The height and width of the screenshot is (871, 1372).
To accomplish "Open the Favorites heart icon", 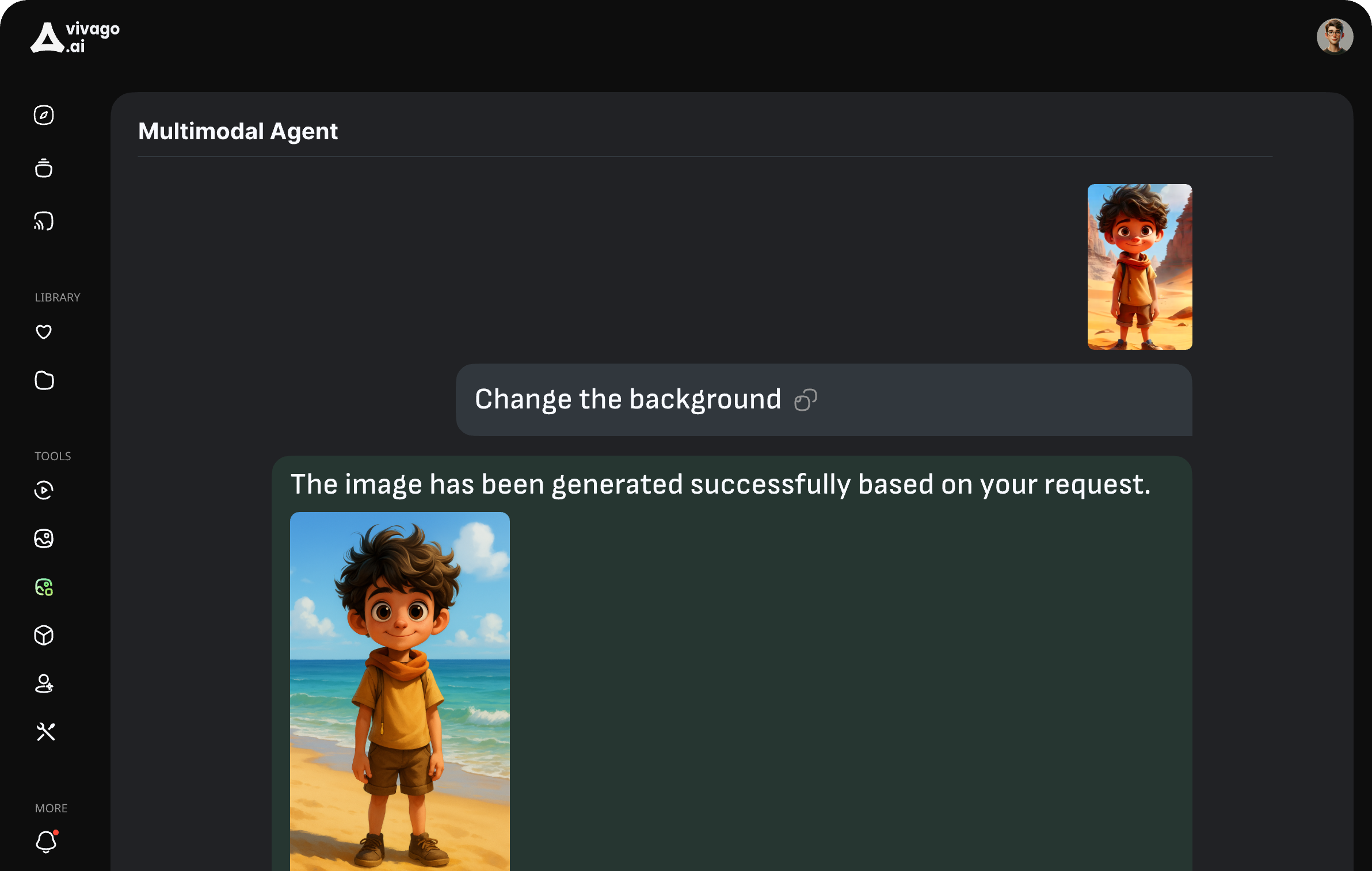I will click(x=44, y=332).
